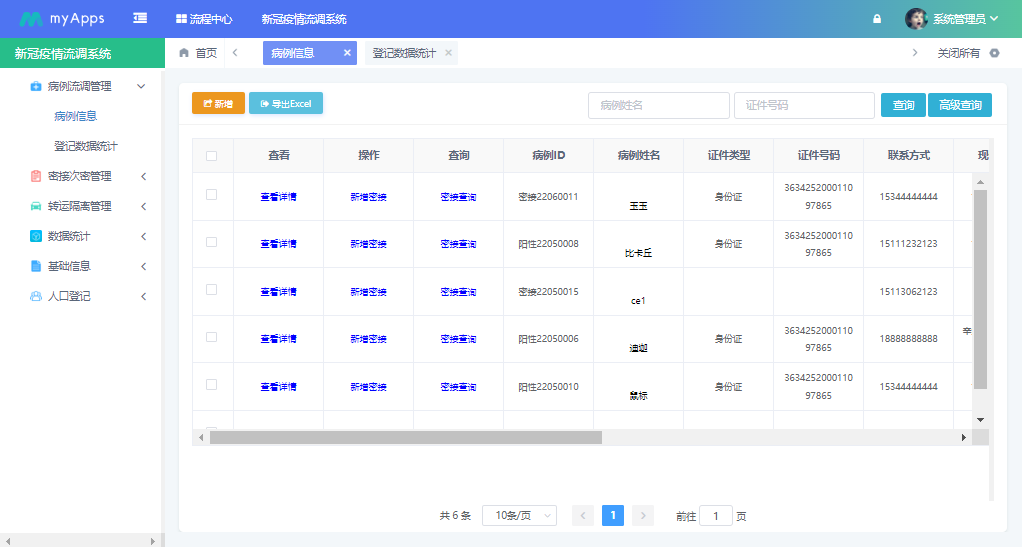The width and height of the screenshot is (1022, 547).
Task: Click the 转运隔离管理 vehicle icon
Action: [x=36, y=206]
